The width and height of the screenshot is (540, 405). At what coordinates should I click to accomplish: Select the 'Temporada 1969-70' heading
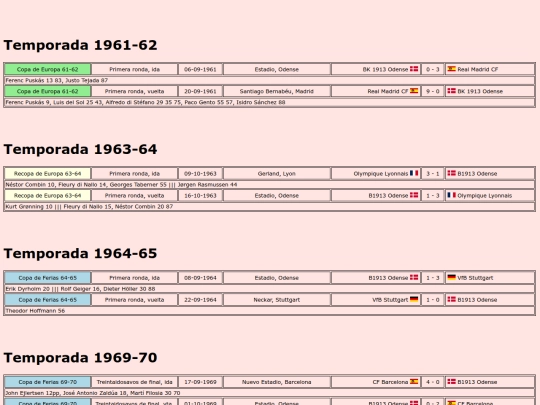(x=80, y=357)
